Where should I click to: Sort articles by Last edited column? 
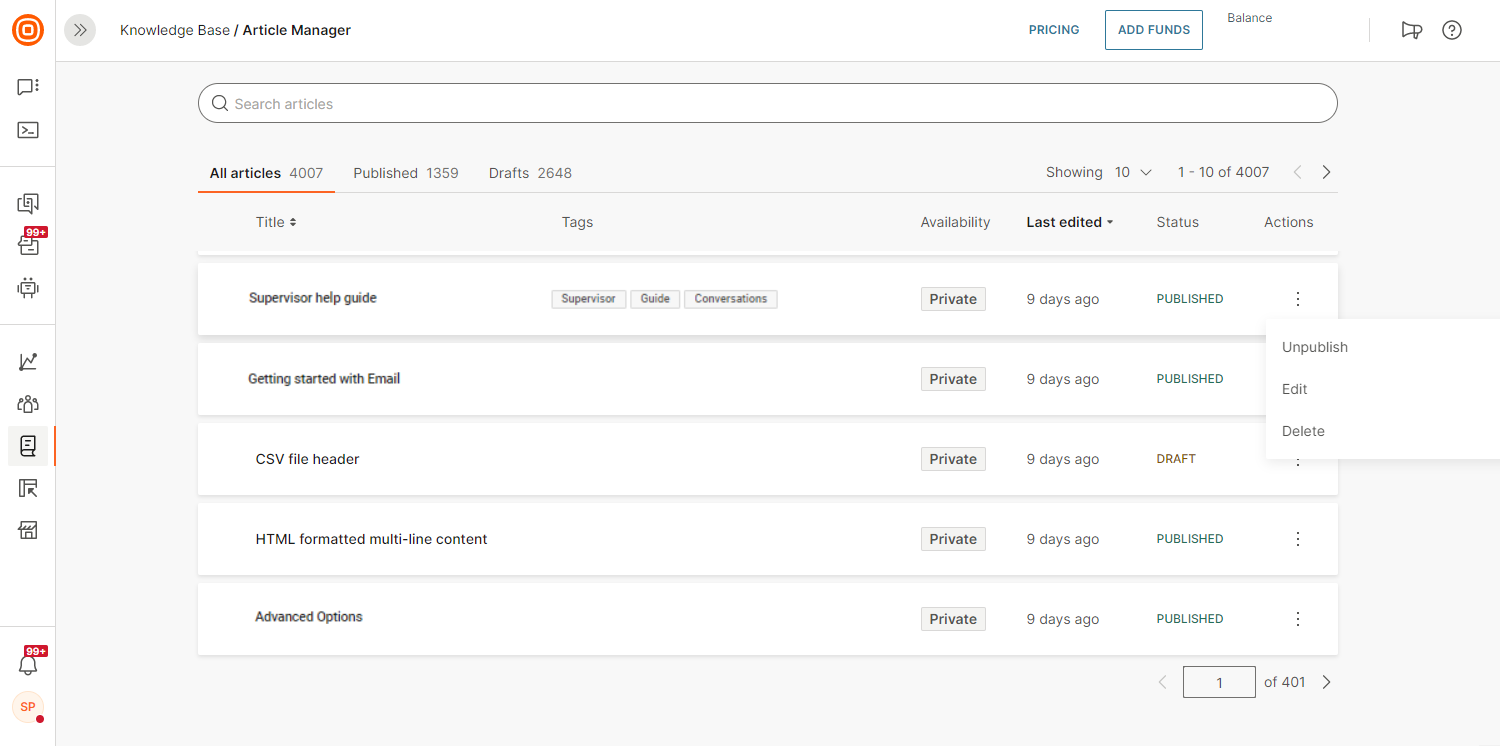(x=1069, y=222)
